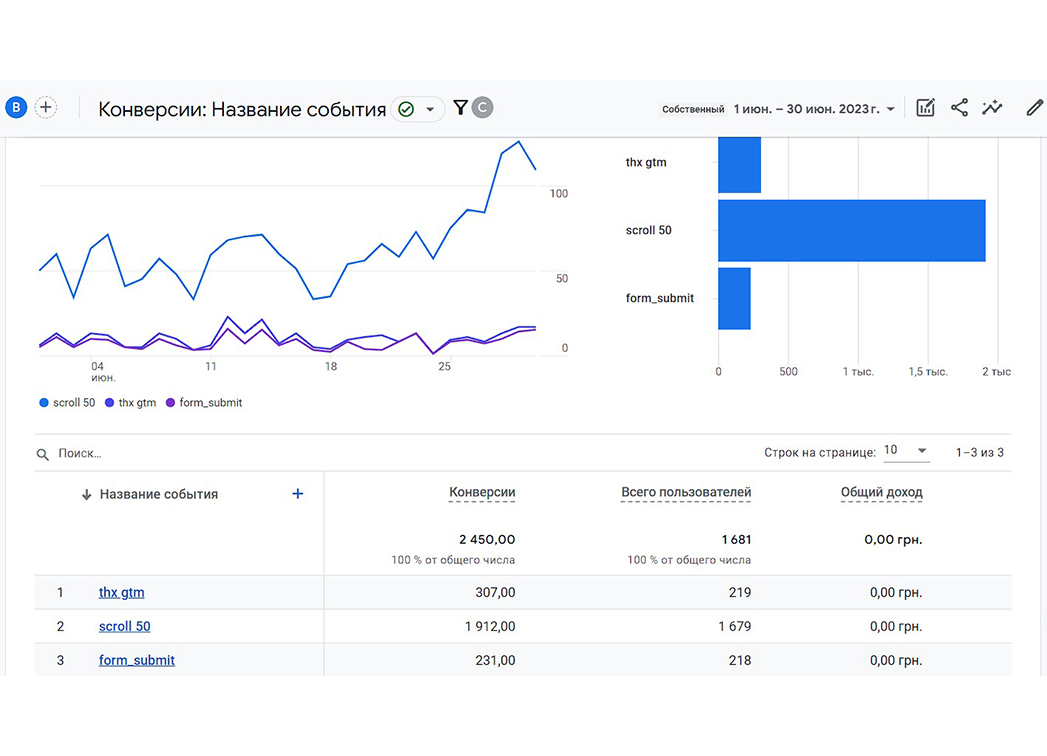Open the thx gtm event link
This screenshot has width=1047, height=756.
pos(122,592)
